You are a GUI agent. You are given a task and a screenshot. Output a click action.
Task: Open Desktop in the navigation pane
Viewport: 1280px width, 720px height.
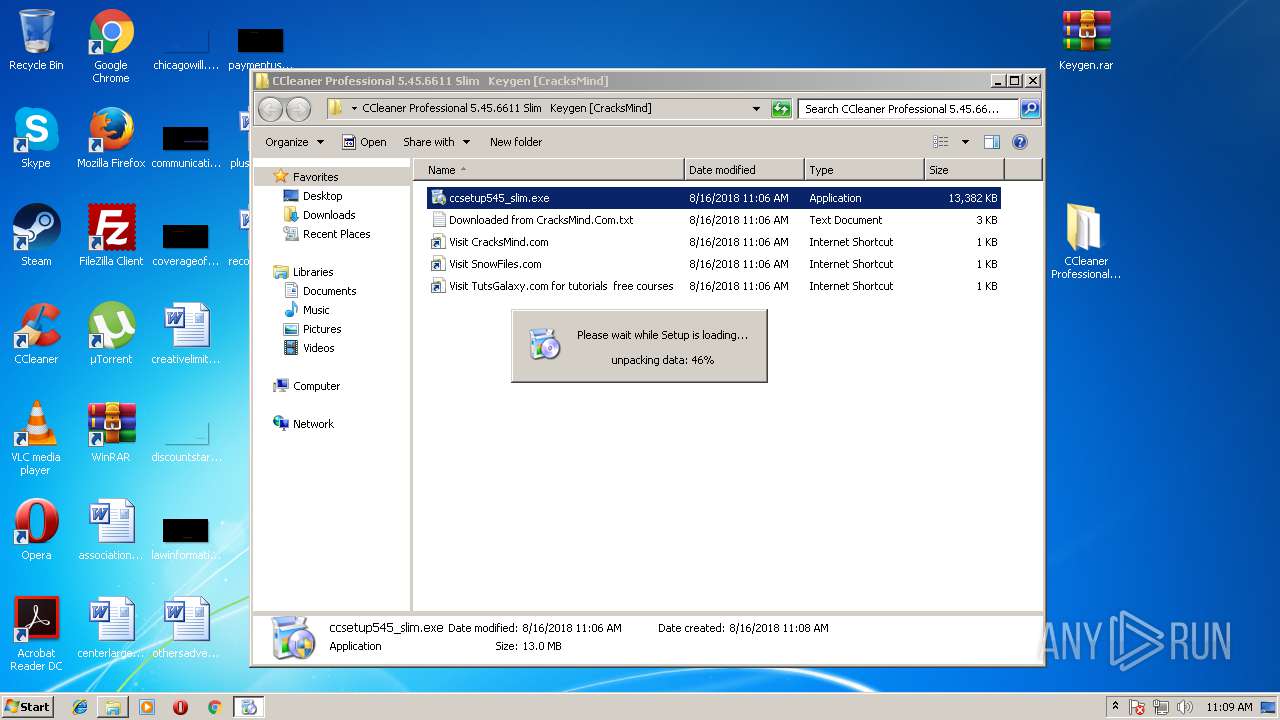(322, 196)
